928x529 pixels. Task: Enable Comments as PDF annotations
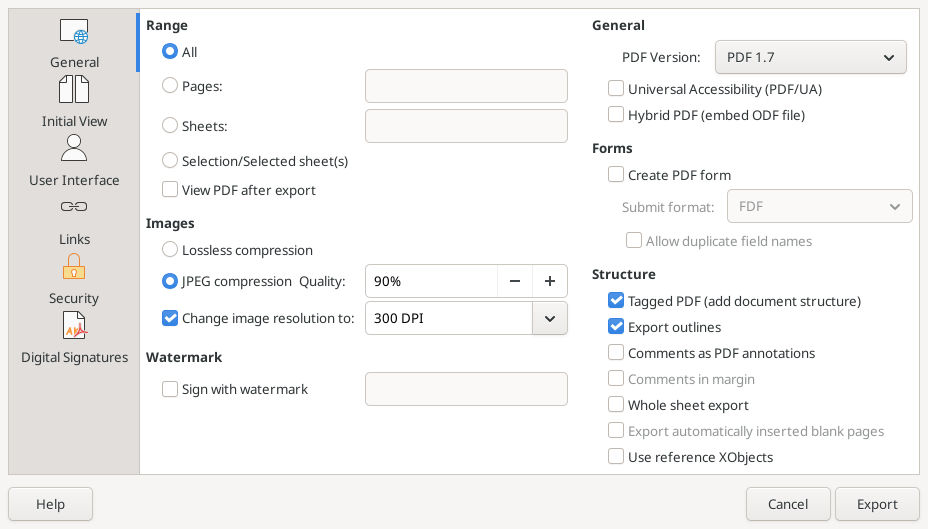tap(616, 353)
